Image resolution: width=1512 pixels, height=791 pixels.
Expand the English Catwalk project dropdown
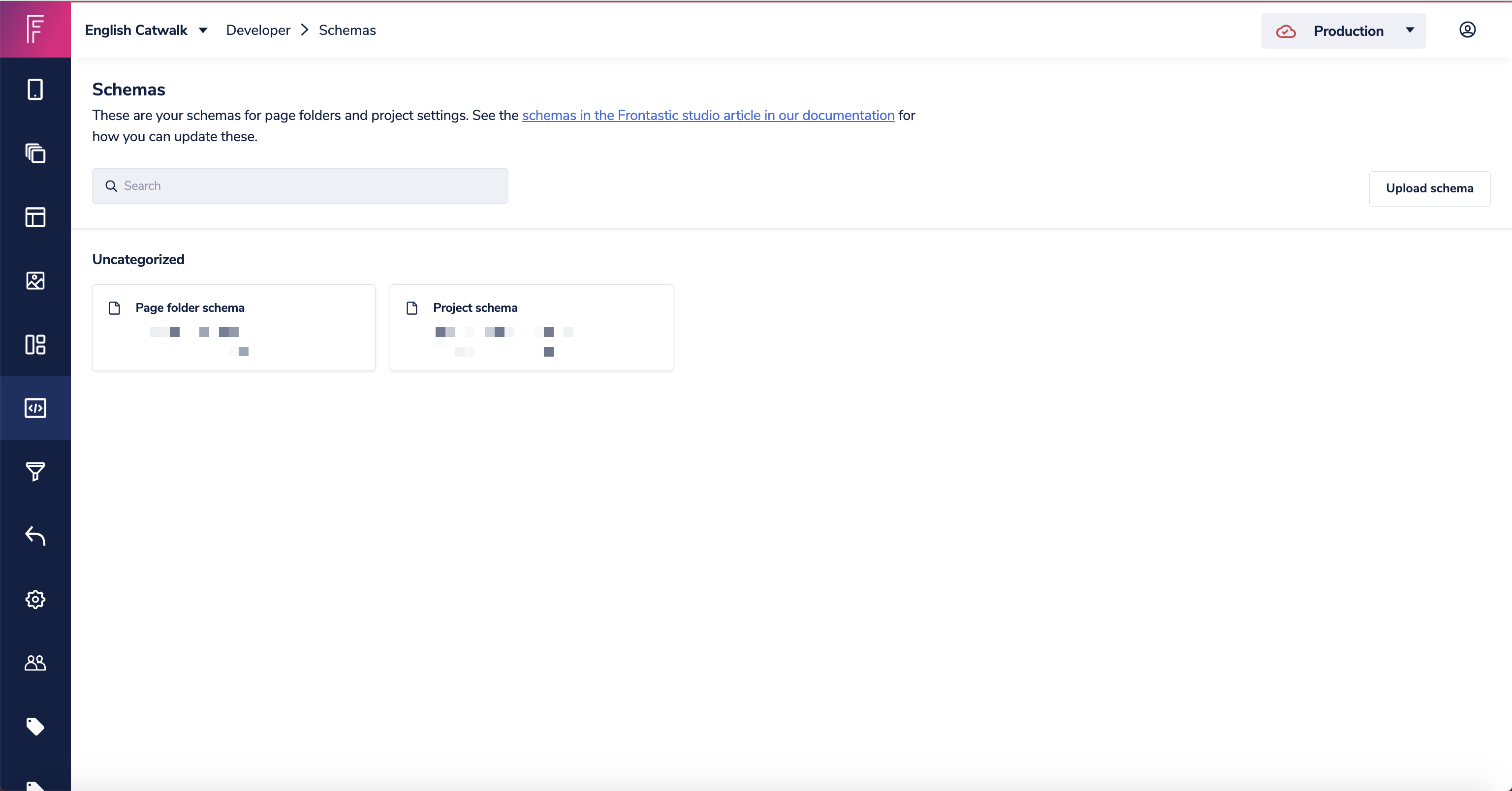tap(146, 30)
